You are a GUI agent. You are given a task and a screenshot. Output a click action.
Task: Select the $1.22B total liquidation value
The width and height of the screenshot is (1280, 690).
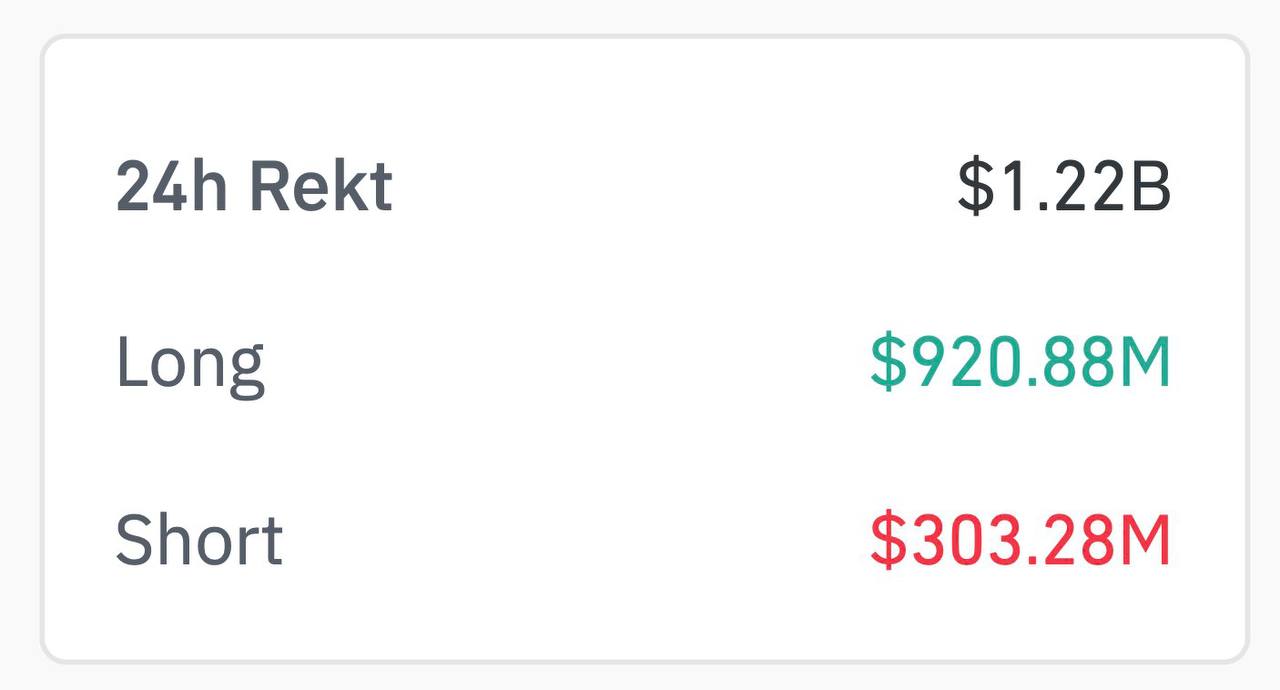click(1063, 187)
